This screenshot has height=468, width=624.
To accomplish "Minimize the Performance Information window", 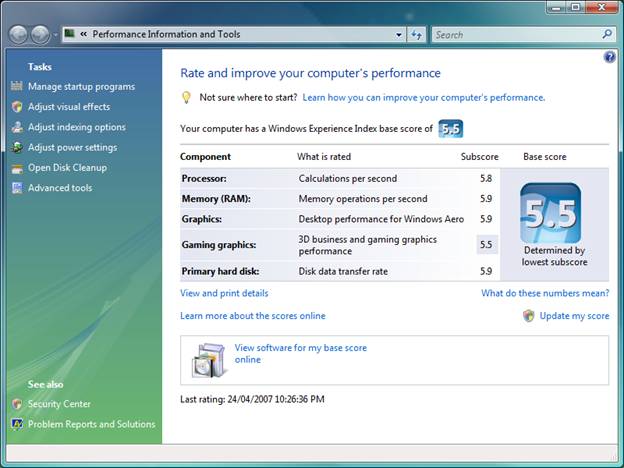I will [x=556, y=7].
